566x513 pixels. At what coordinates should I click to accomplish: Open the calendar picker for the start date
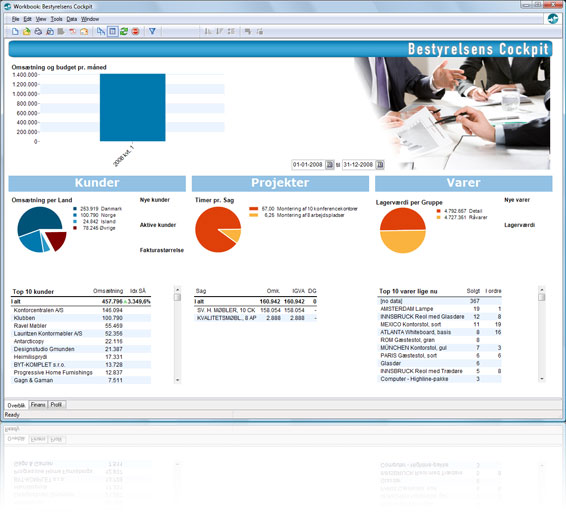(329, 165)
